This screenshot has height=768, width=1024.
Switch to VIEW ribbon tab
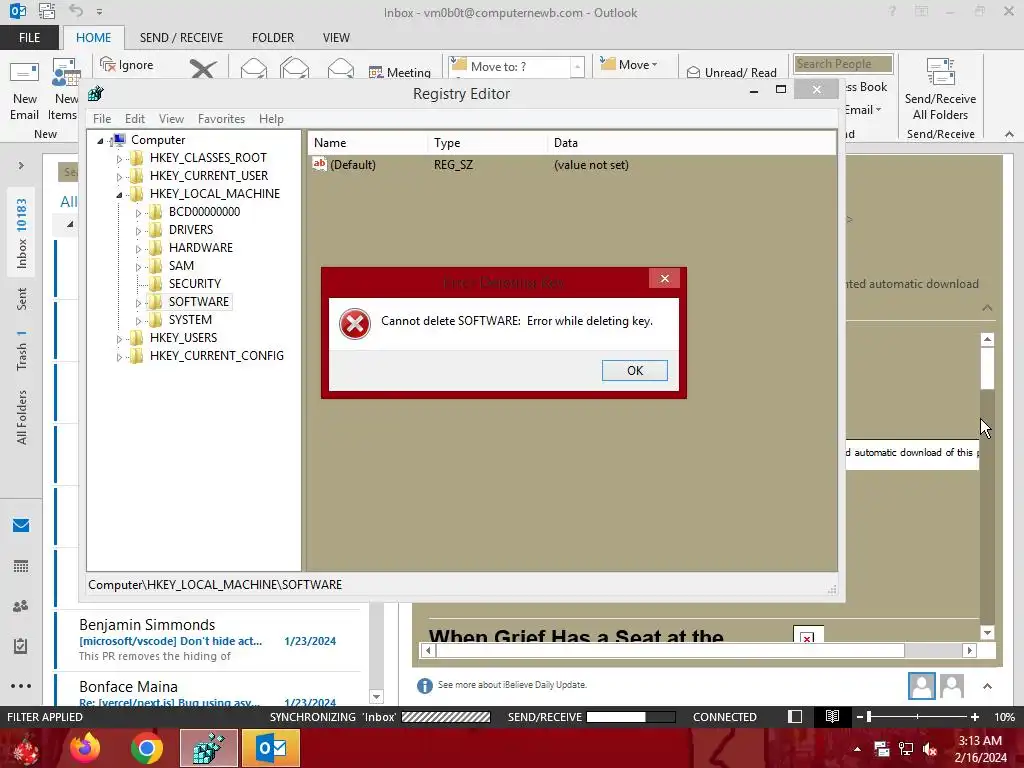coord(336,38)
